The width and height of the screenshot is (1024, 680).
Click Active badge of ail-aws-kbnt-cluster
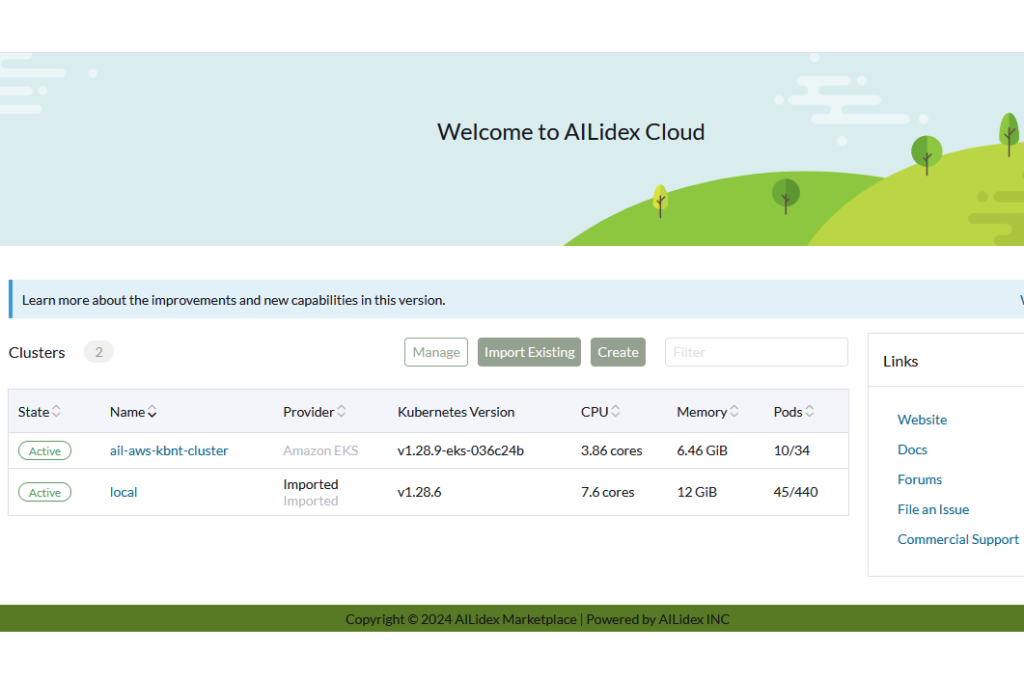point(45,451)
